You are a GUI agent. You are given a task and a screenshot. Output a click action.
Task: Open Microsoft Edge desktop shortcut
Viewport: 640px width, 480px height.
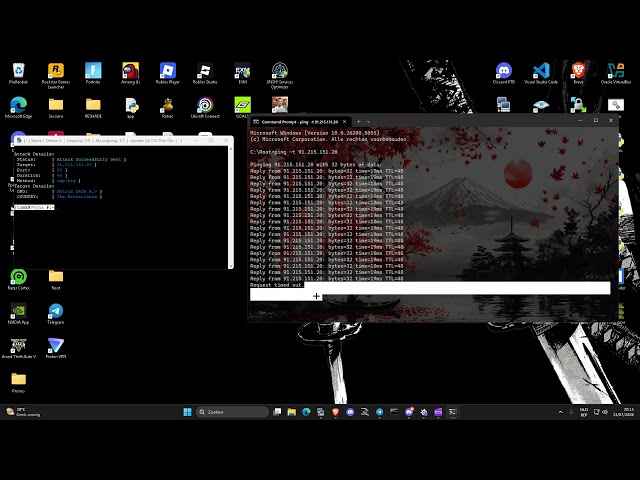pos(18,107)
